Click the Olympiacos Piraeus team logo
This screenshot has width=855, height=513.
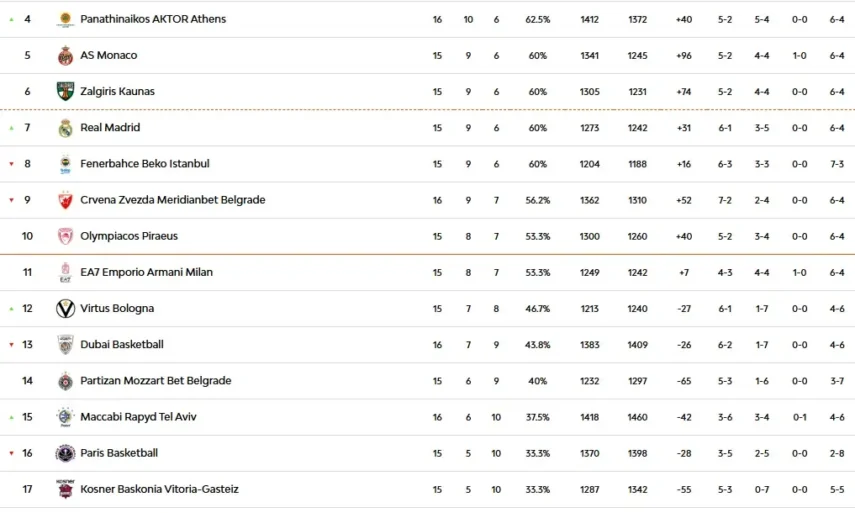pos(65,237)
